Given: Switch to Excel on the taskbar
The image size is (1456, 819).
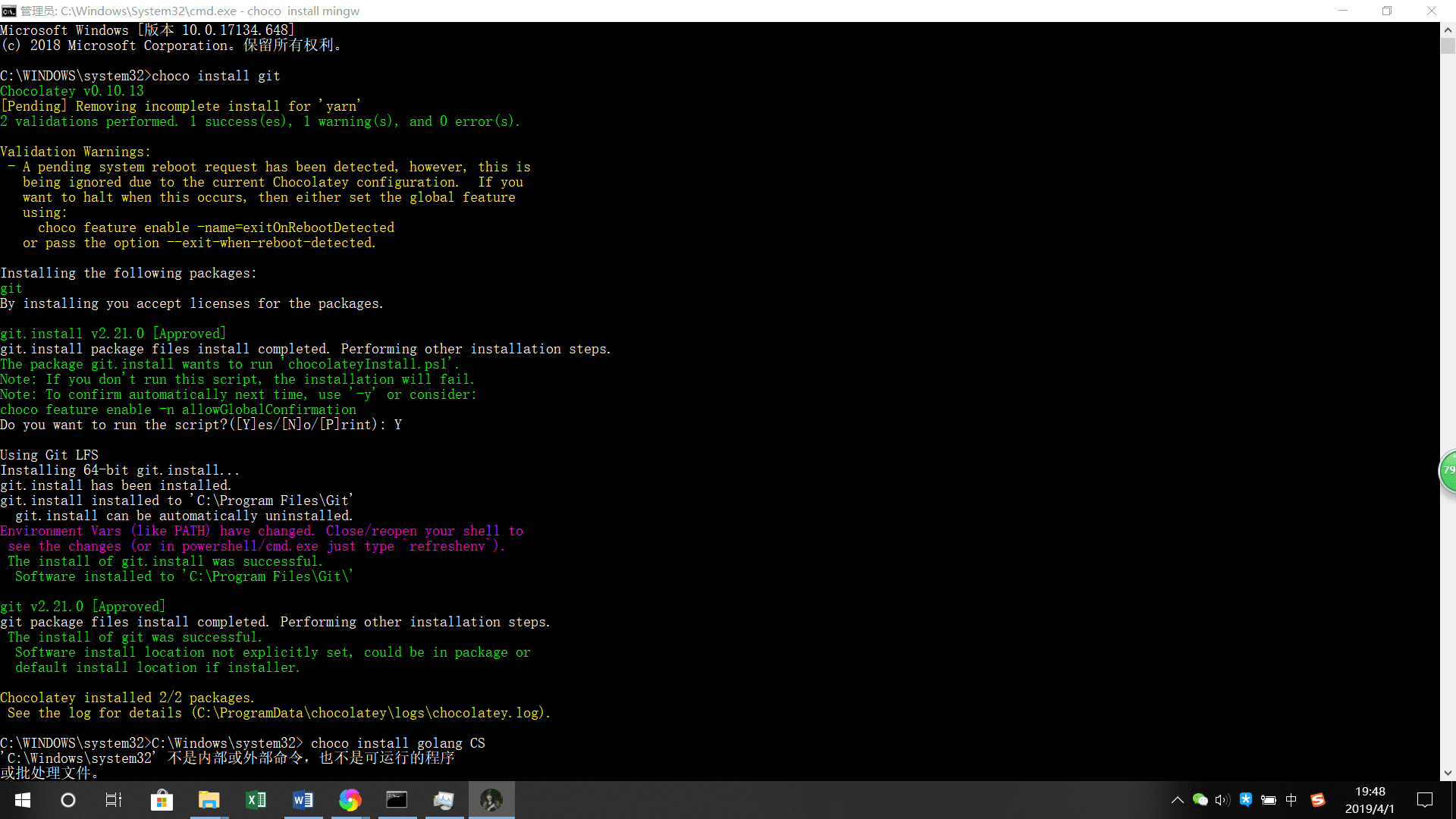Looking at the screenshot, I should coord(256,800).
